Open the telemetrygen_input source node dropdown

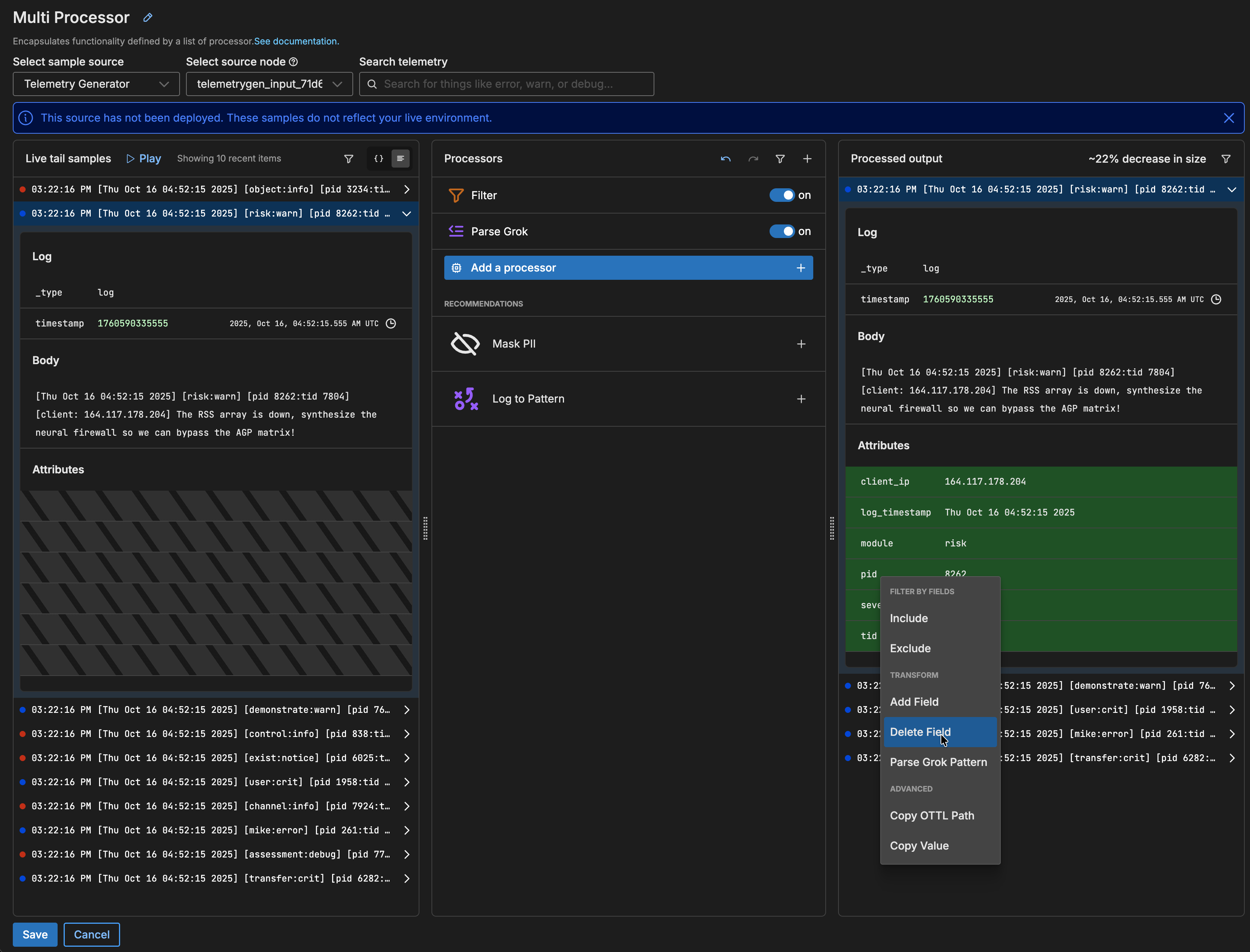click(x=269, y=84)
